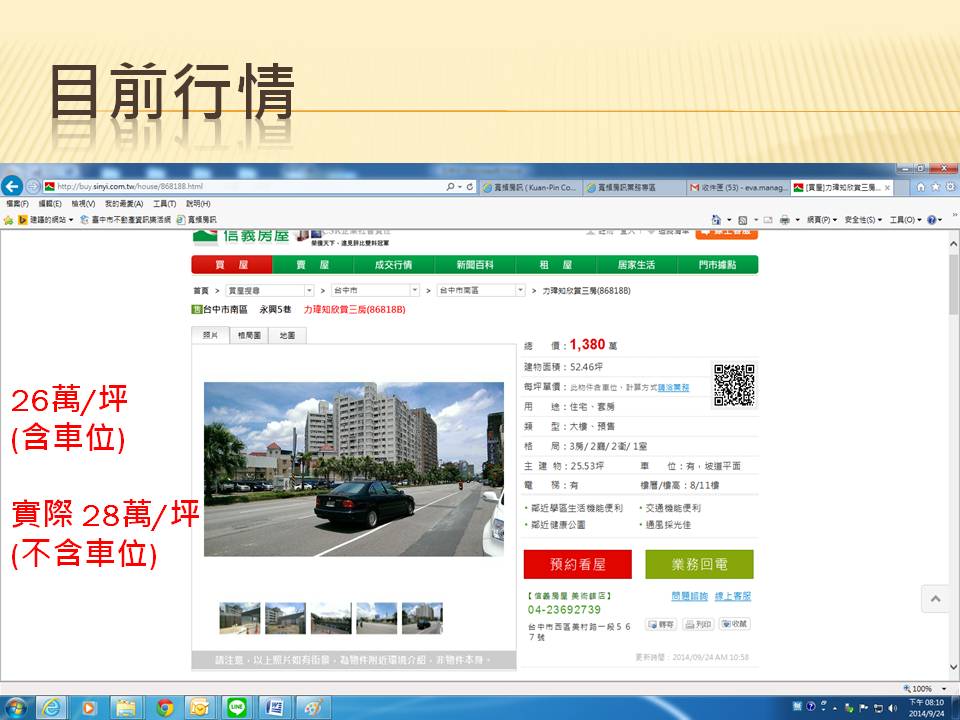The image size is (960, 720).
Task: Open LINE app from the taskbar
Action: [x=237, y=708]
